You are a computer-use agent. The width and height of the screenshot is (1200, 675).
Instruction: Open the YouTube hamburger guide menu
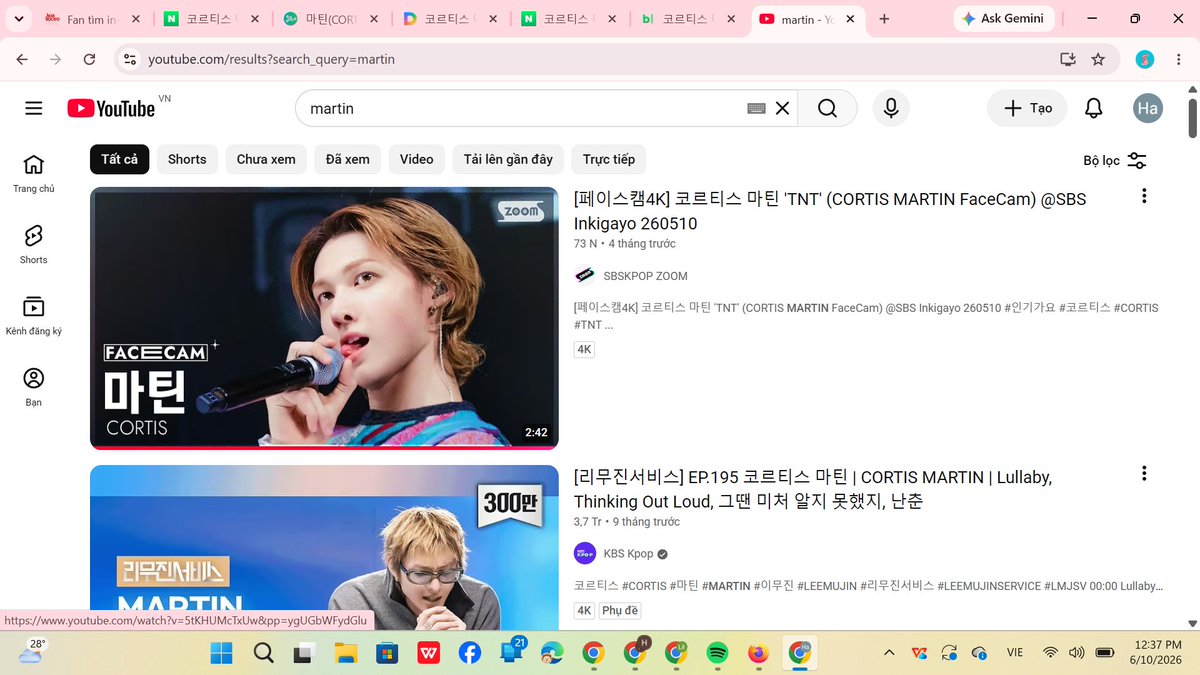coord(34,108)
